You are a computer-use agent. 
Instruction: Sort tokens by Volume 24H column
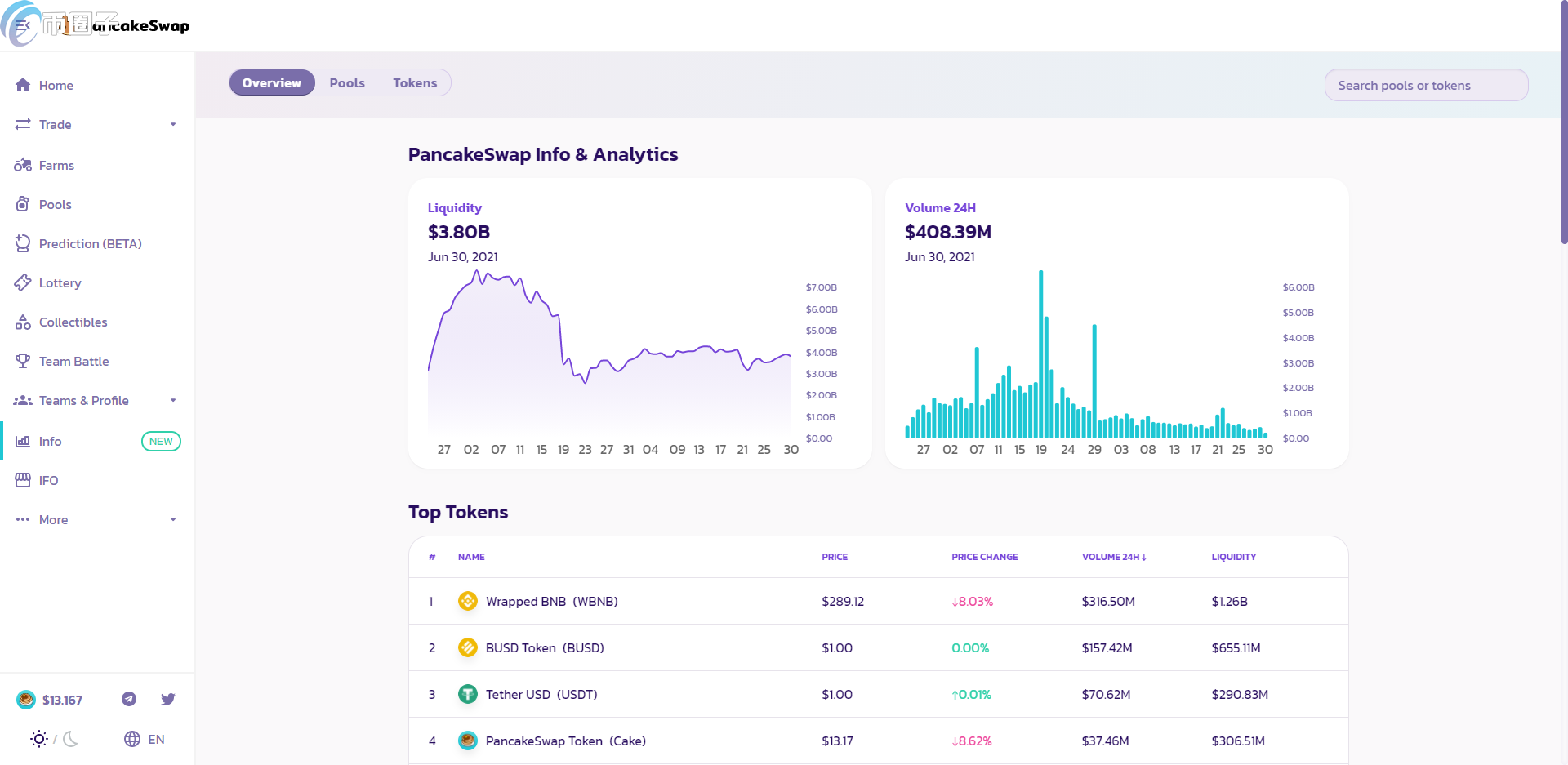[1114, 557]
